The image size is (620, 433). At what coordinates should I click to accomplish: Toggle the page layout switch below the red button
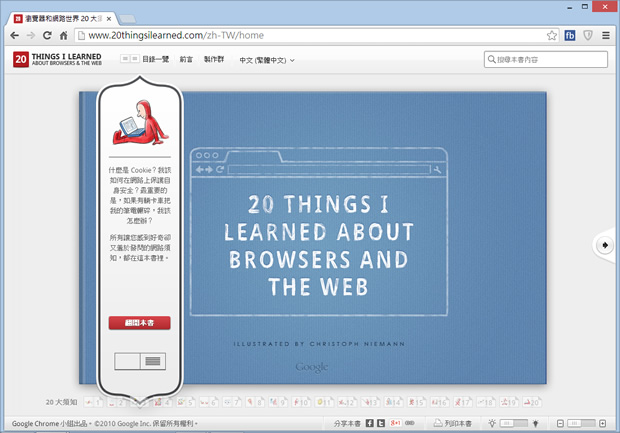[140, 360]
